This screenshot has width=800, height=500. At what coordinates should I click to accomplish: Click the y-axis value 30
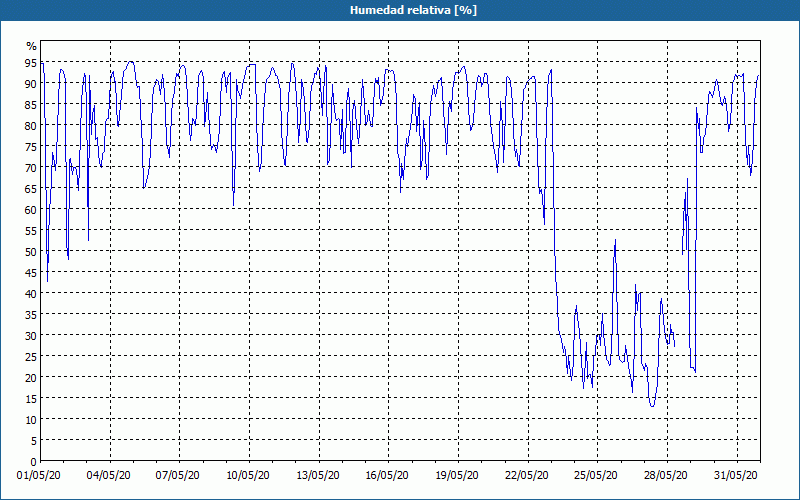31,335
